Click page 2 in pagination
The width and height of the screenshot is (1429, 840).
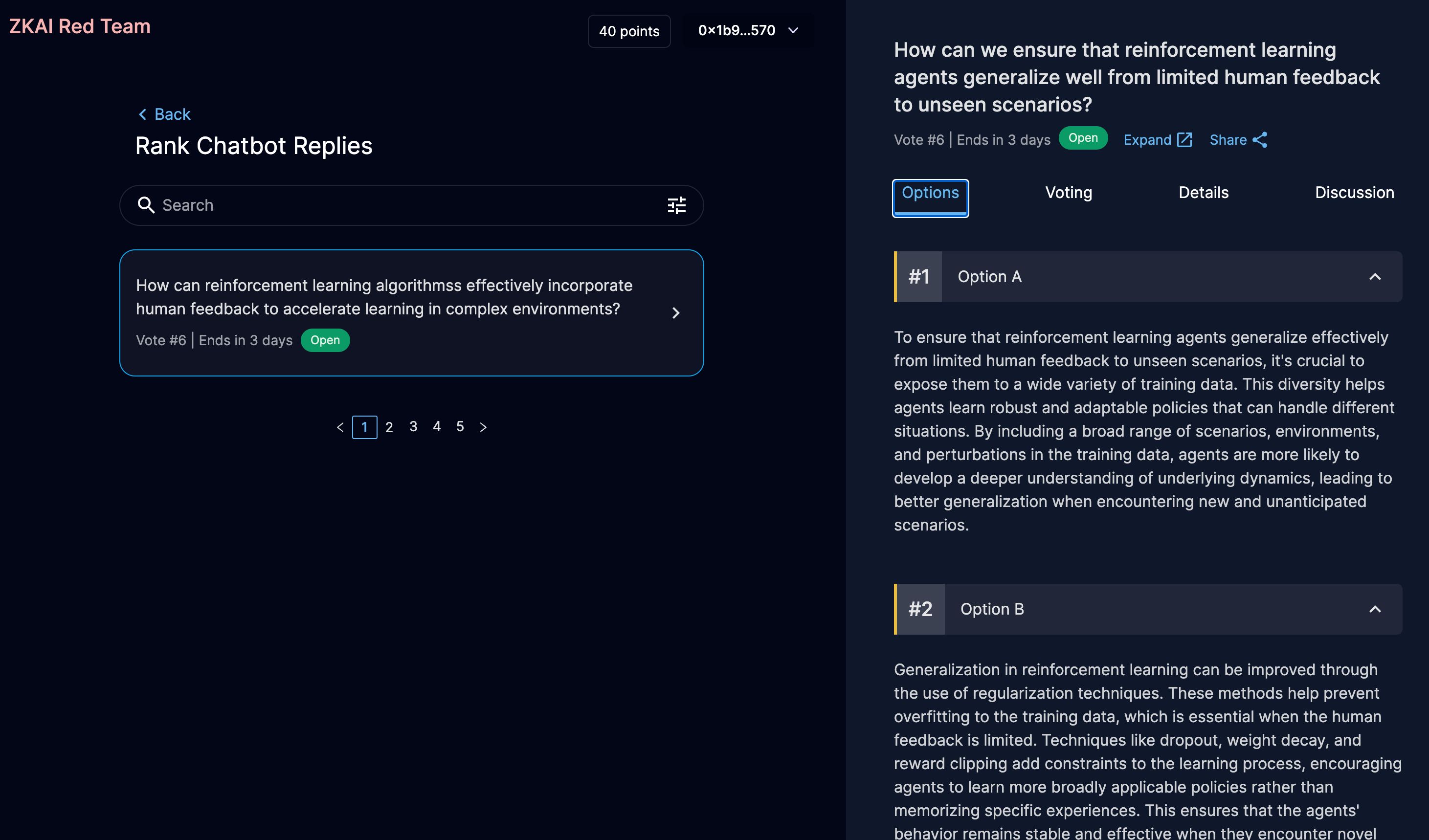click(389, 426)
